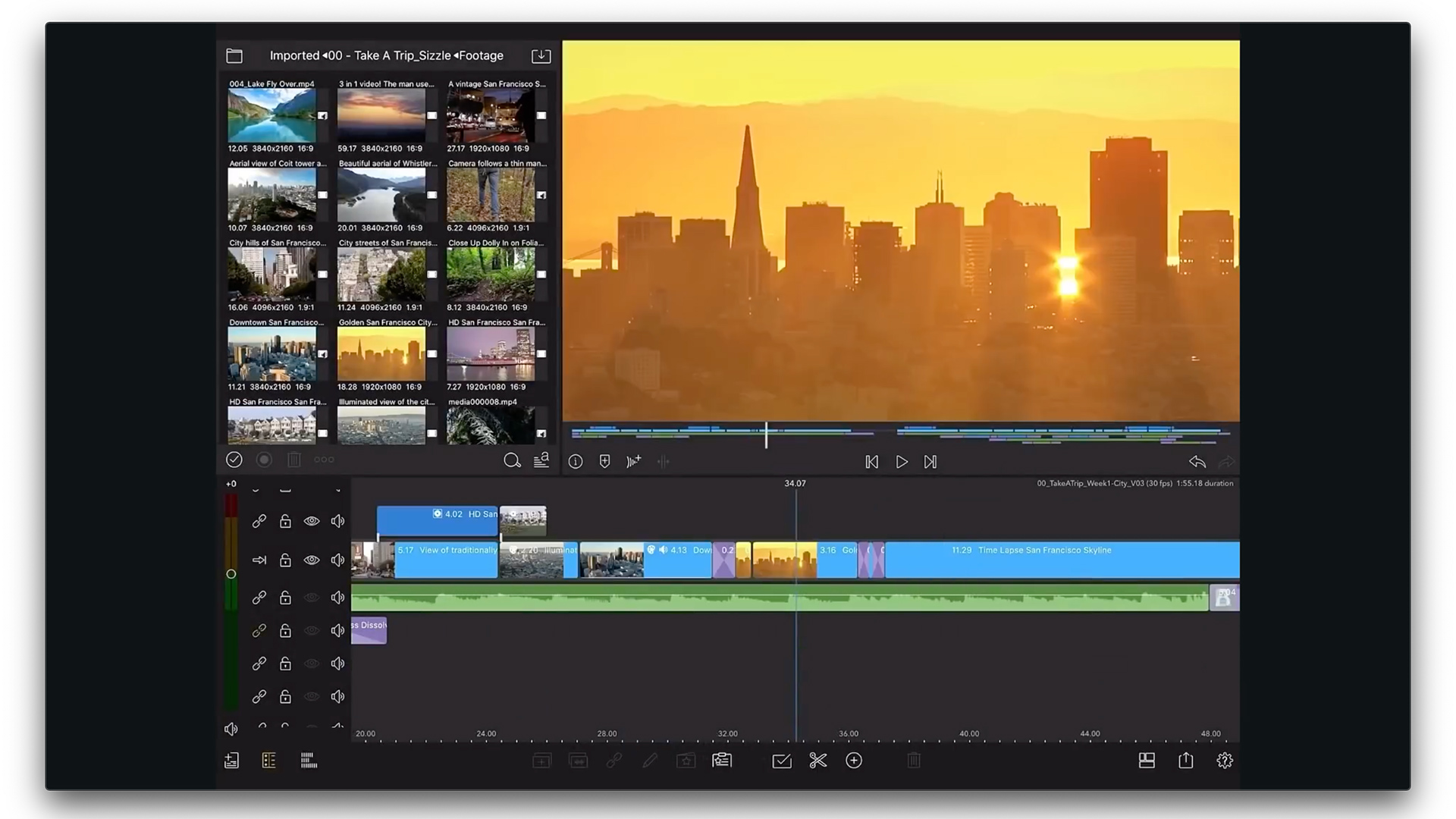This screenshot has width=1456, height=819.
Task: Switch the timeline view mode icon
Action: click(x=309, y=761)
